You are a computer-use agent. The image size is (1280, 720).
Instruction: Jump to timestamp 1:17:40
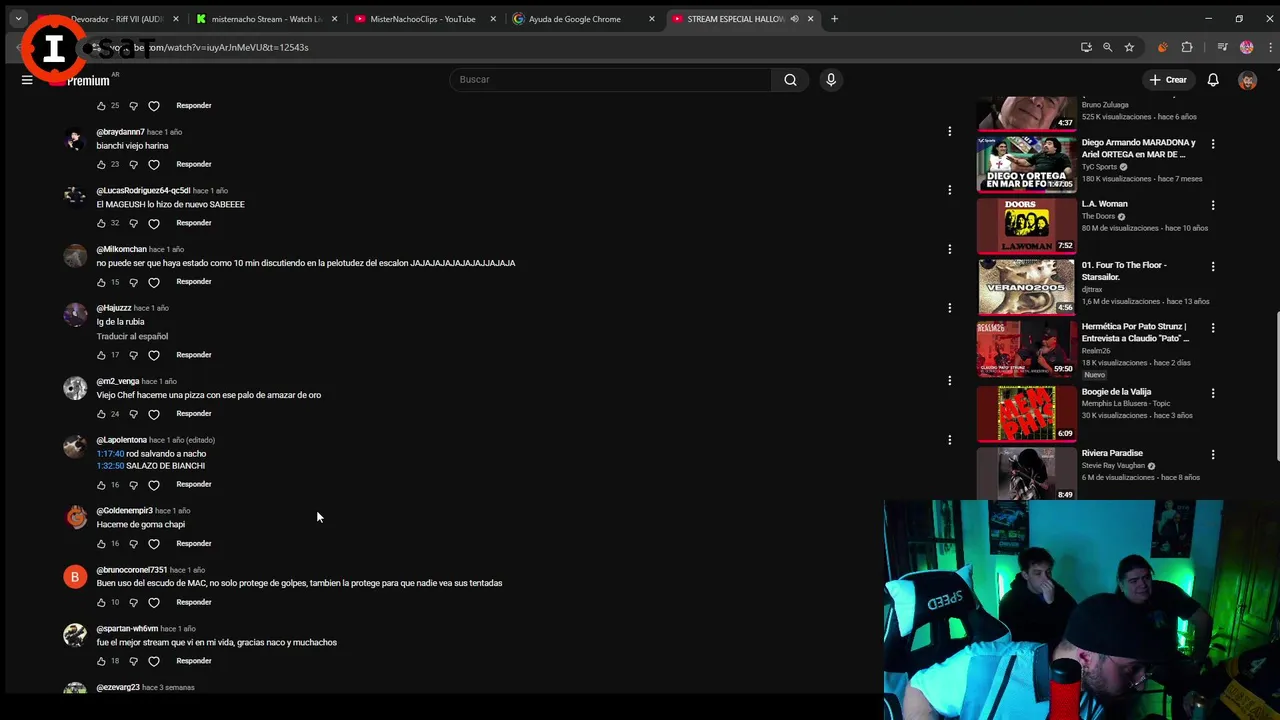pos(110,454)
